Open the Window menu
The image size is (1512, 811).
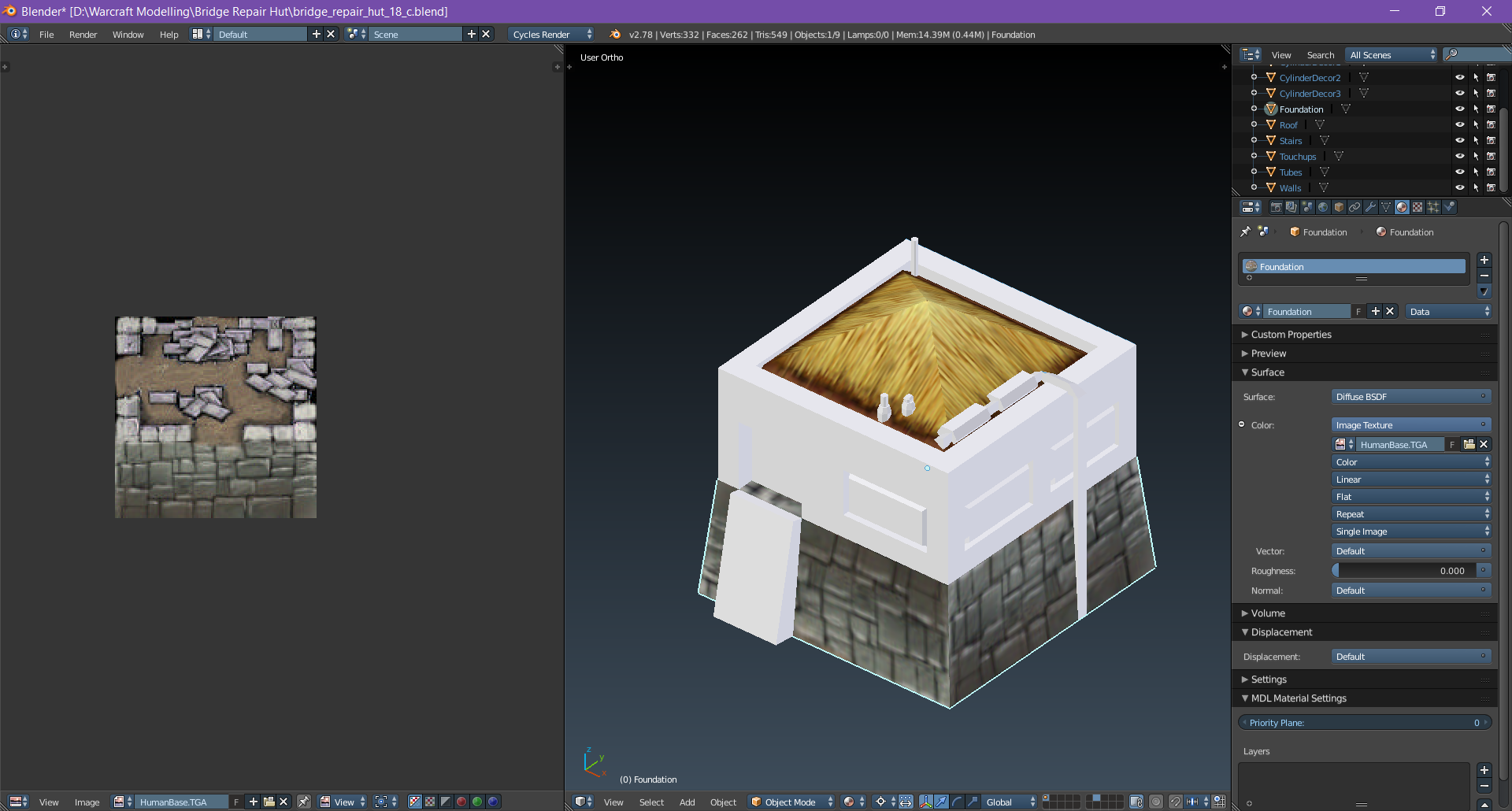coord(128,34)
